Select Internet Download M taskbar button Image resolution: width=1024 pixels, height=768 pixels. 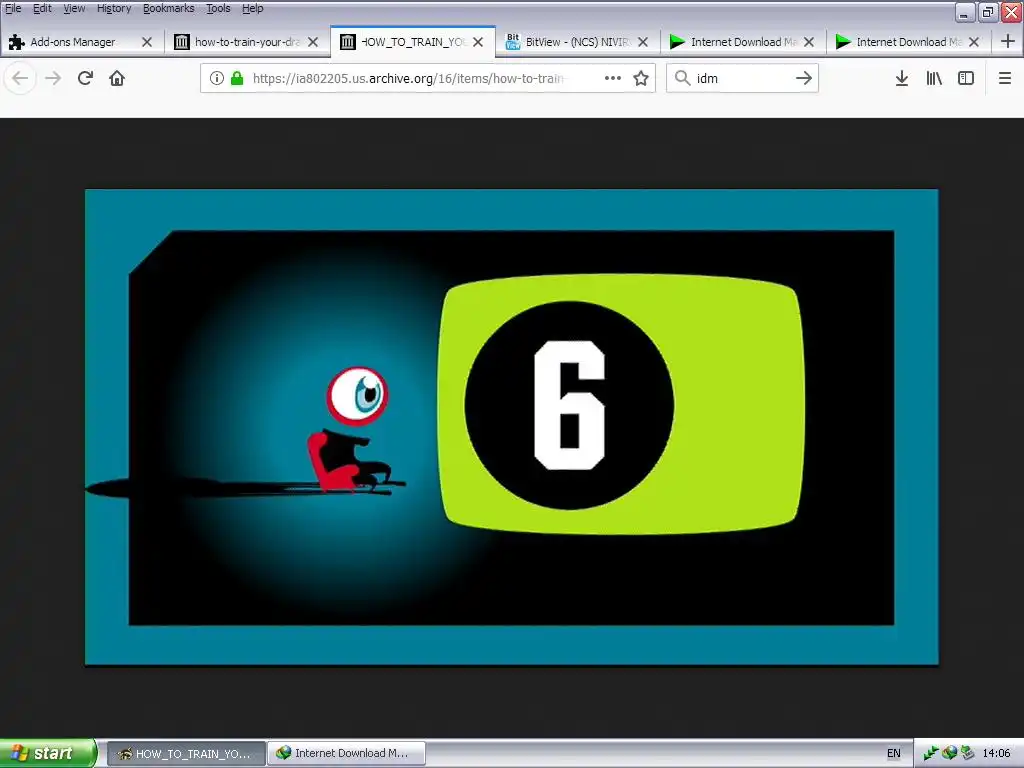[x=346, y=753]
